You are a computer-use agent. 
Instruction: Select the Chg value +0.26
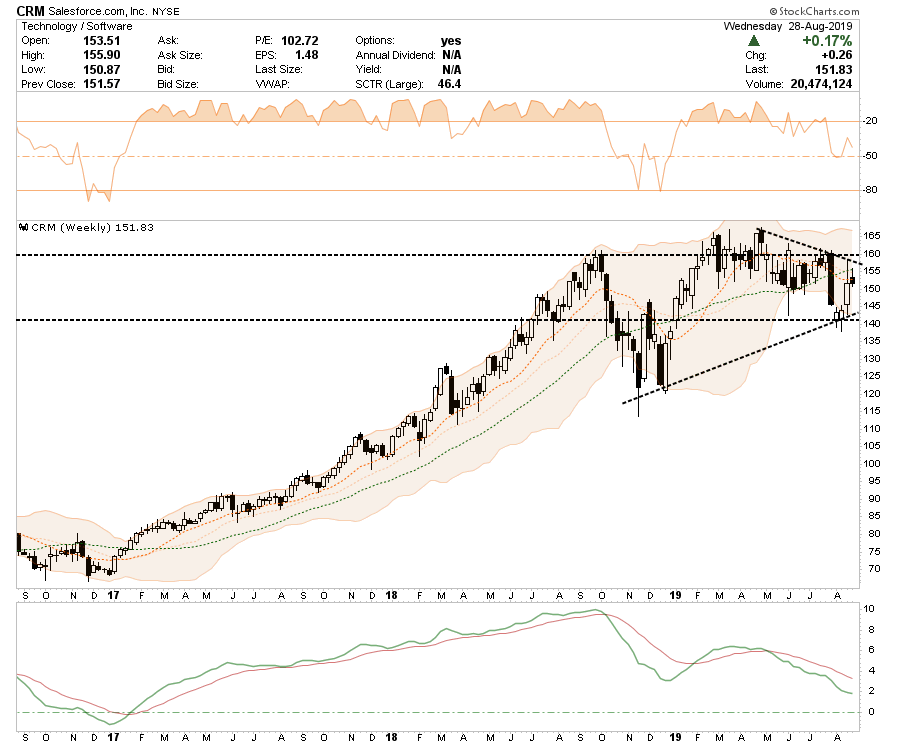tap(837, 55)
